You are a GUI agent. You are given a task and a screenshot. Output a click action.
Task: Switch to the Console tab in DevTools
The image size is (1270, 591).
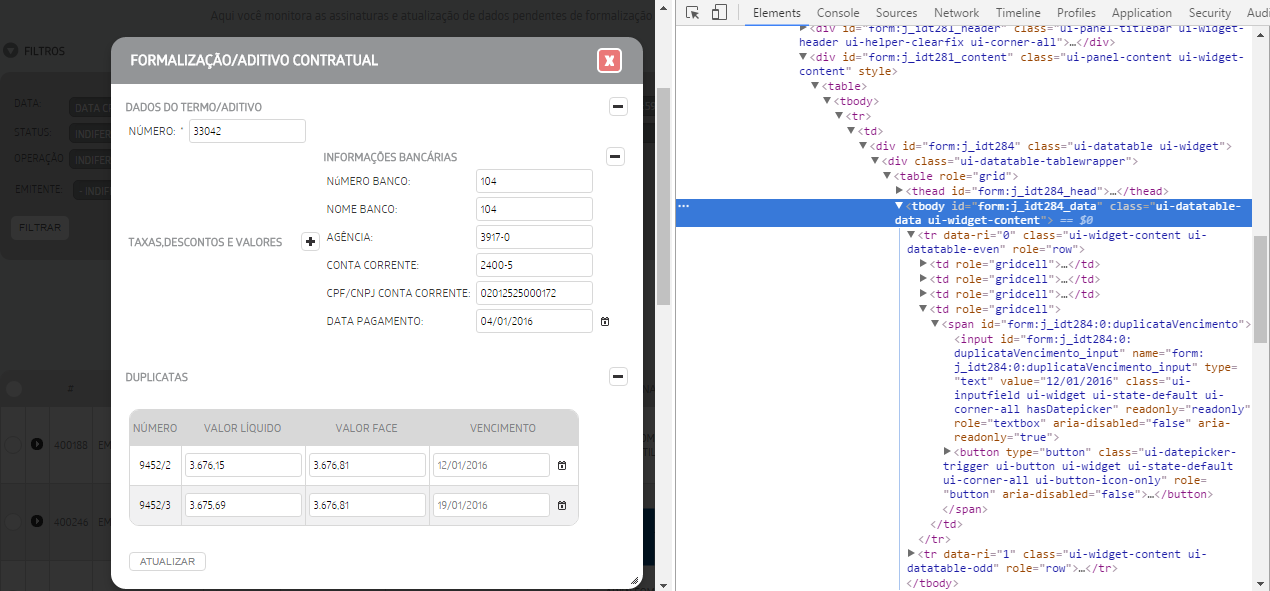coord(838,13)
